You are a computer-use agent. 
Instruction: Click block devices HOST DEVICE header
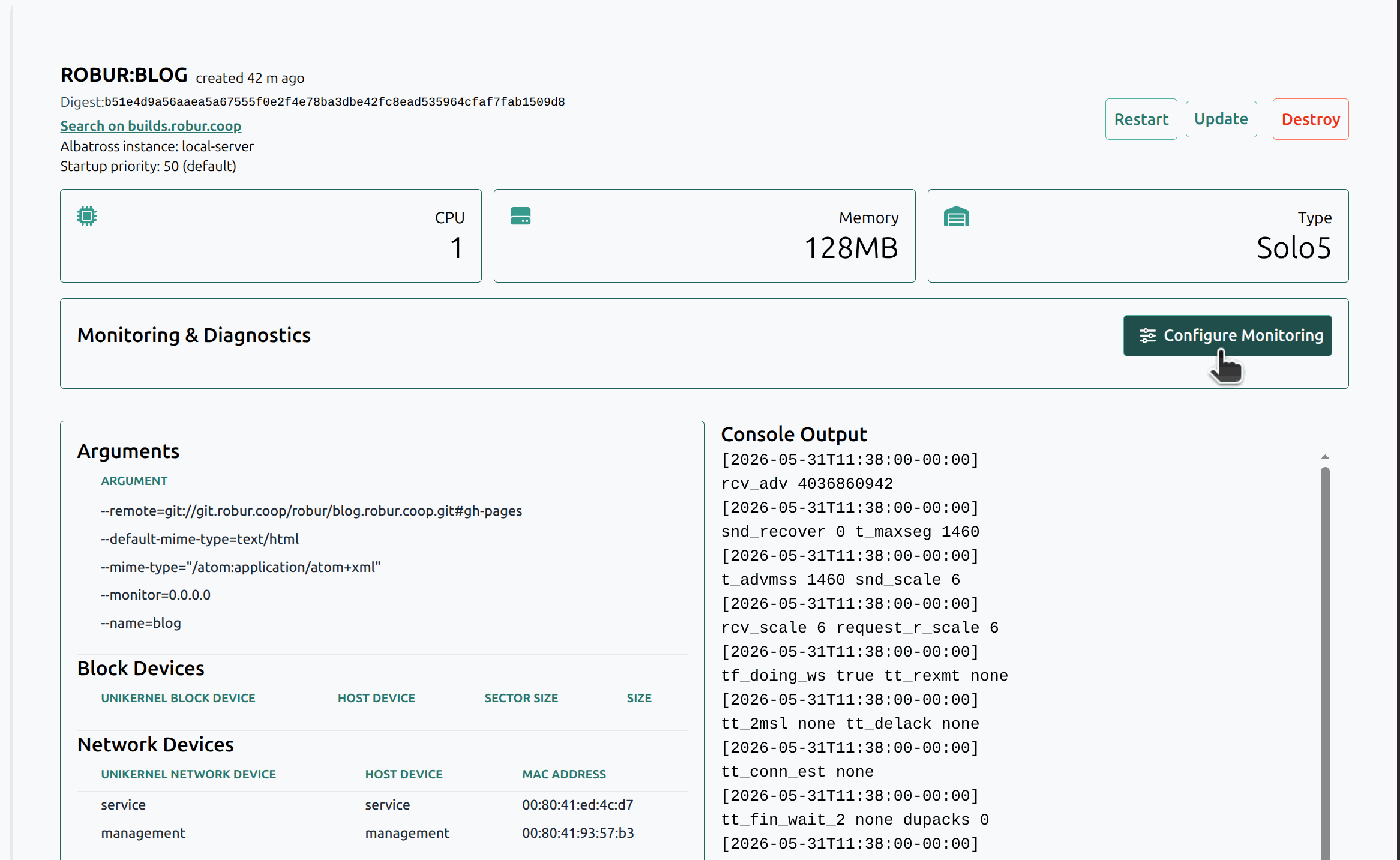[x=376, y=698]
